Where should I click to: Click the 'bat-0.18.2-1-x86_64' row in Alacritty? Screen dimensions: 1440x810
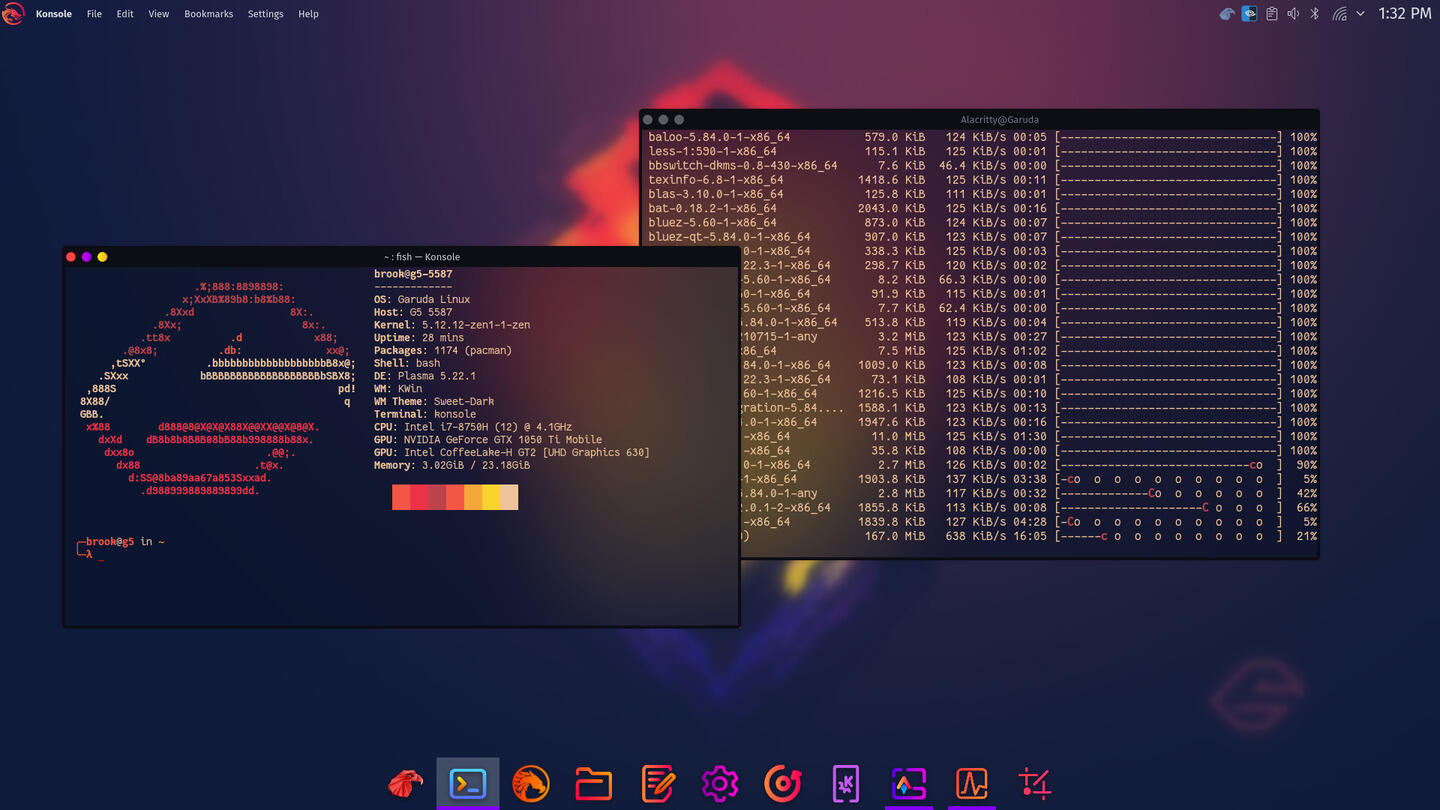click(982, 208)
